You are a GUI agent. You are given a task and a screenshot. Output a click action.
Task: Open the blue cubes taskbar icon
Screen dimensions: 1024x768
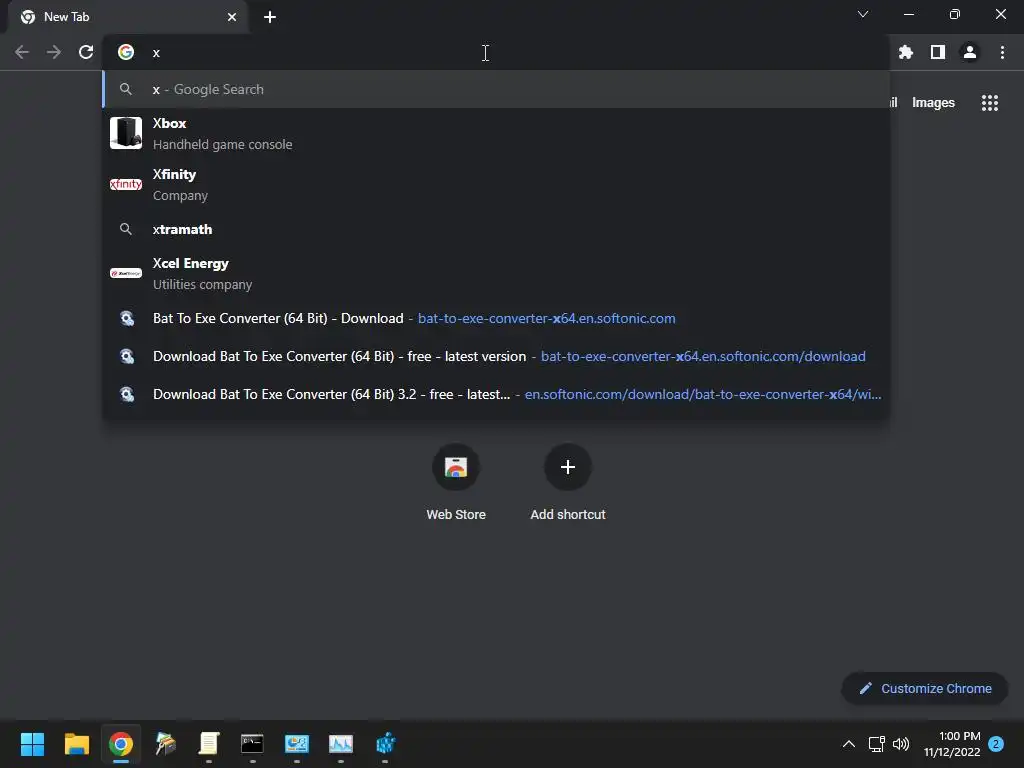click(x=385, y=744)
